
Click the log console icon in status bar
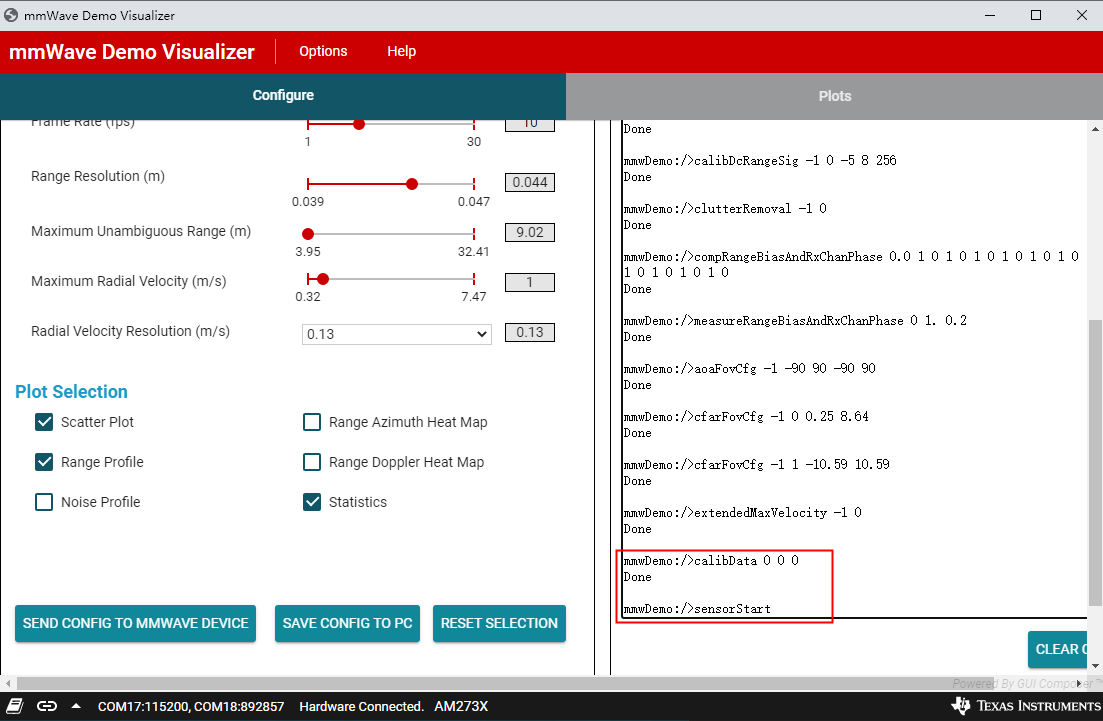[x=15, y=706]
